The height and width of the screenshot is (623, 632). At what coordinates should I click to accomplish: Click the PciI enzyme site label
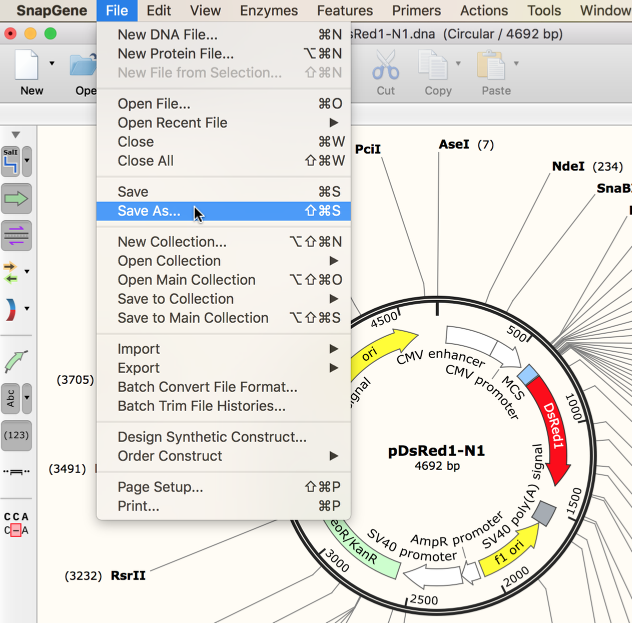point(368,149)
